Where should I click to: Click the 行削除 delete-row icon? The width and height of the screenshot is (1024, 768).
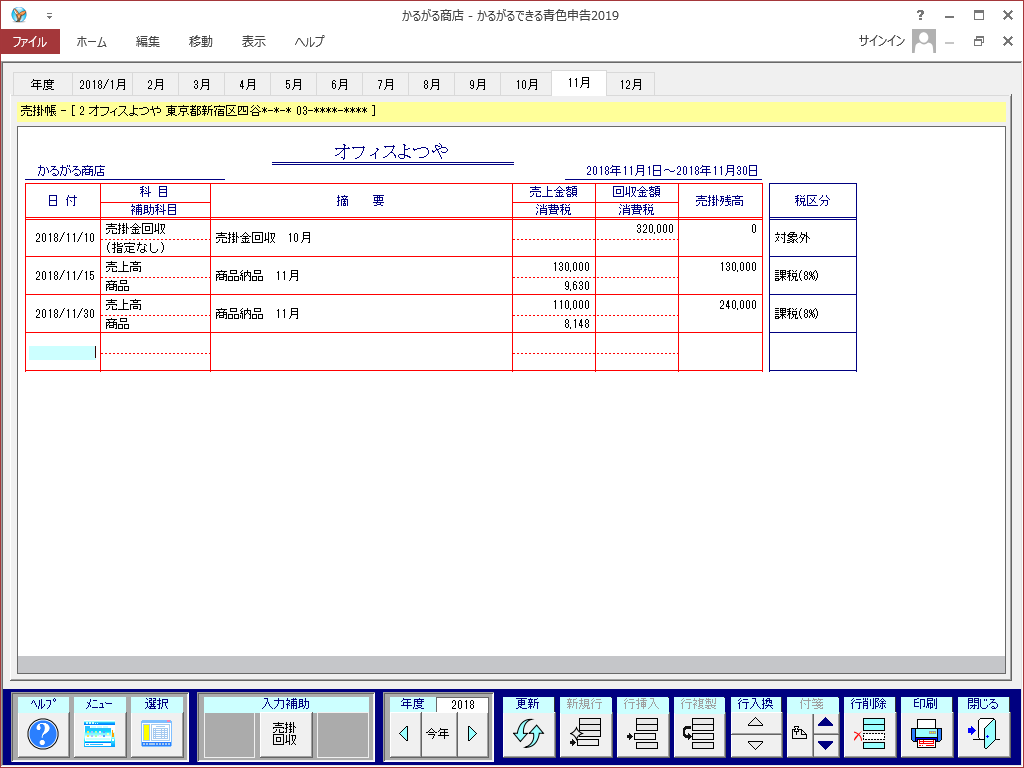(869, 733)
